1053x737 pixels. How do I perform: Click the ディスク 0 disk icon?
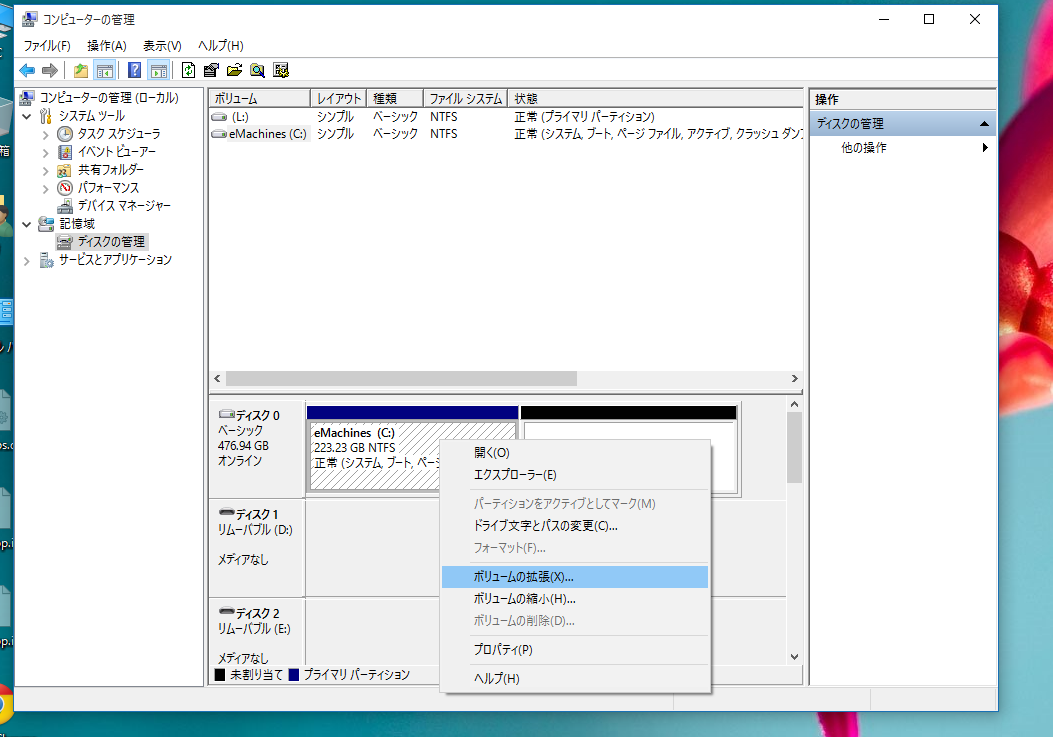[x=226, y=415]
